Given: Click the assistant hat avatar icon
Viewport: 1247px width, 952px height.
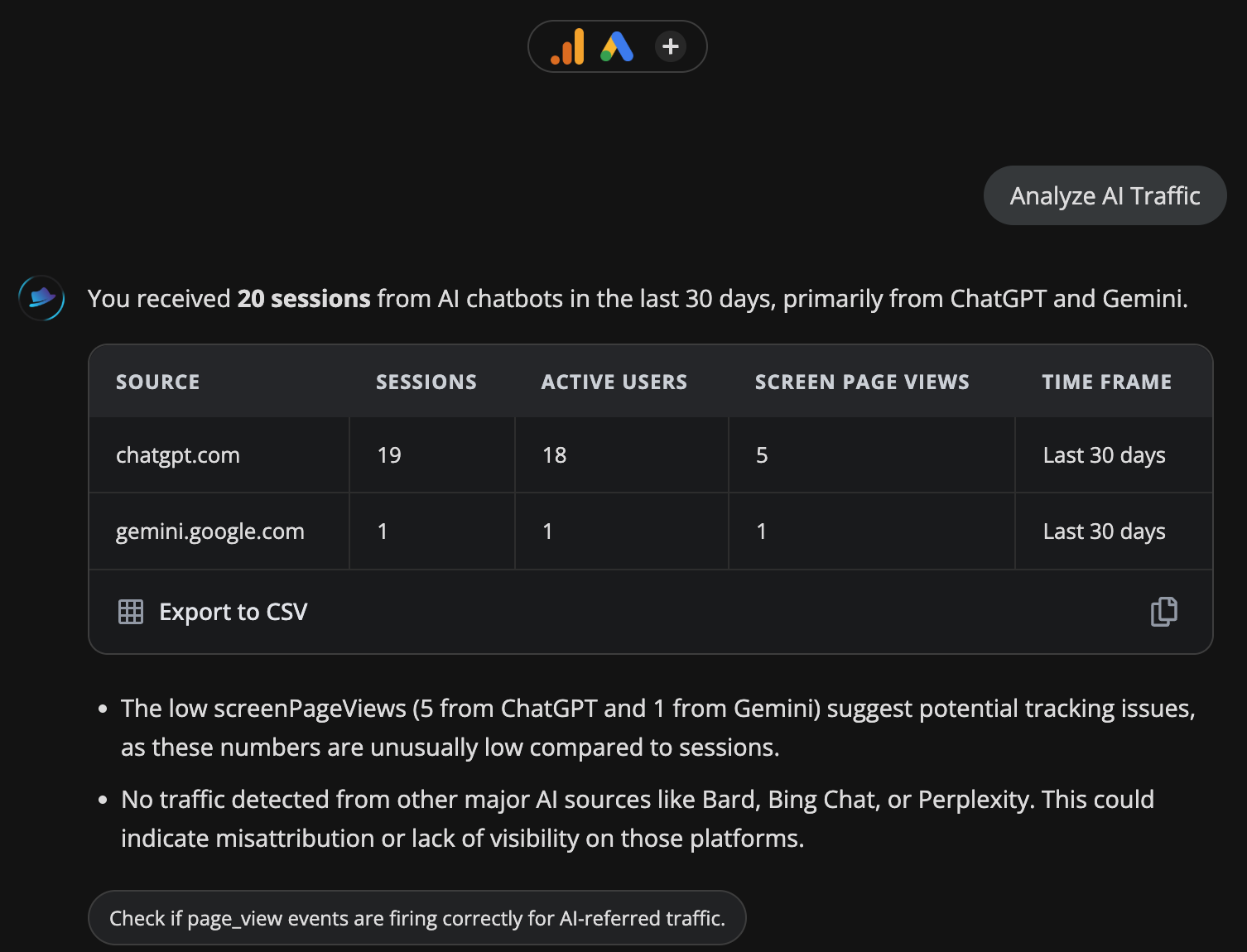Looking at the screenshot, I should 41,298.
